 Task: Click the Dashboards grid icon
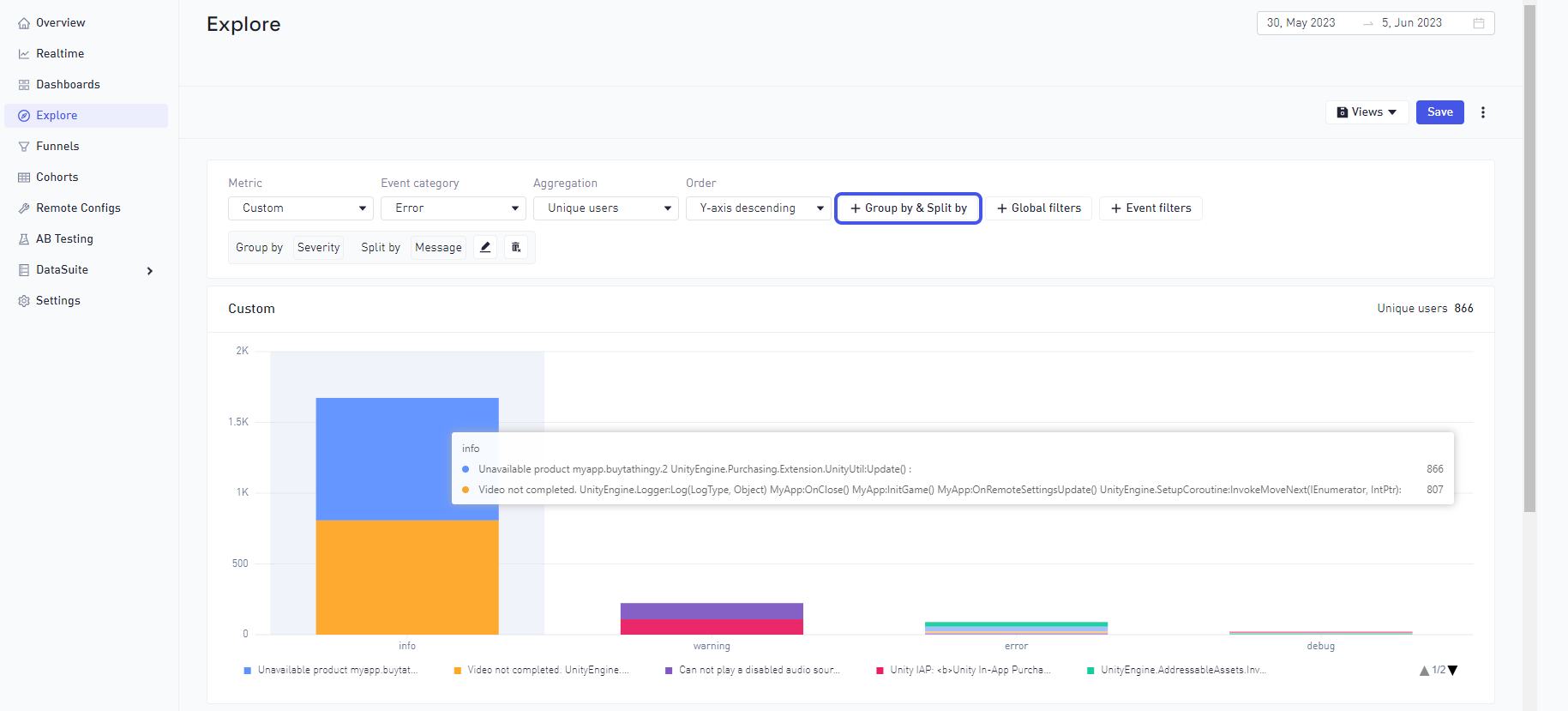point(24,85)
